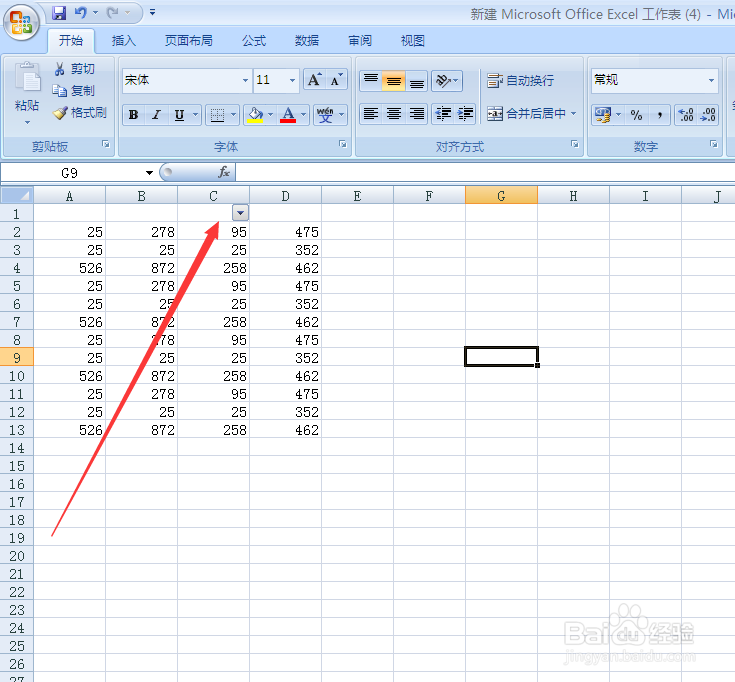Open 常规 number format dropdown
Screen dimensions: 735x682
tap(712, 80)
